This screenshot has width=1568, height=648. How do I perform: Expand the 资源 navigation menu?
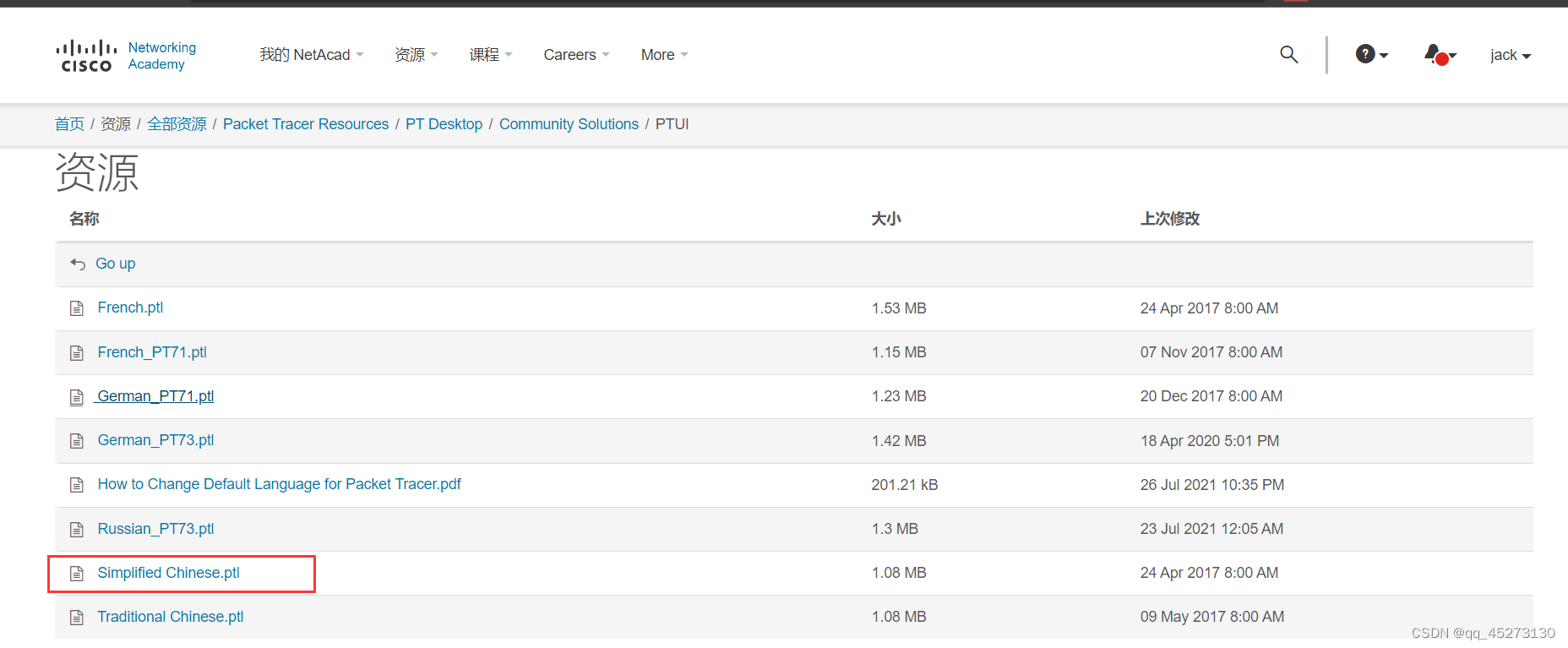click(416, 55)
